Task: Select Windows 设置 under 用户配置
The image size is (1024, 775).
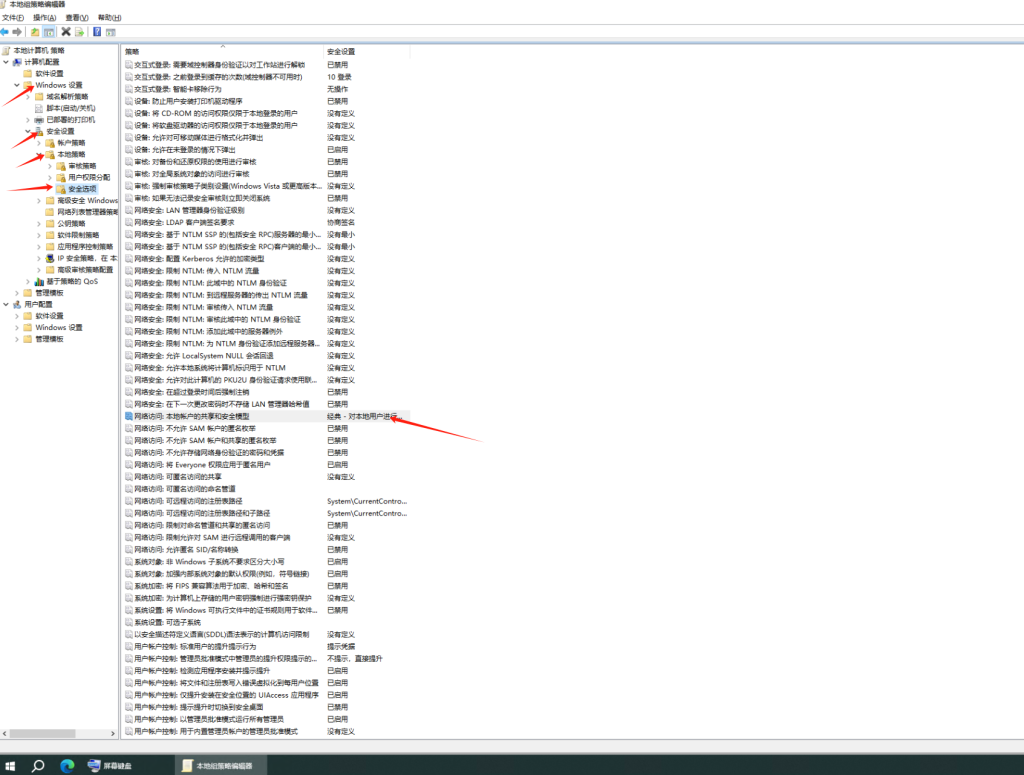Action: [59, 327]
